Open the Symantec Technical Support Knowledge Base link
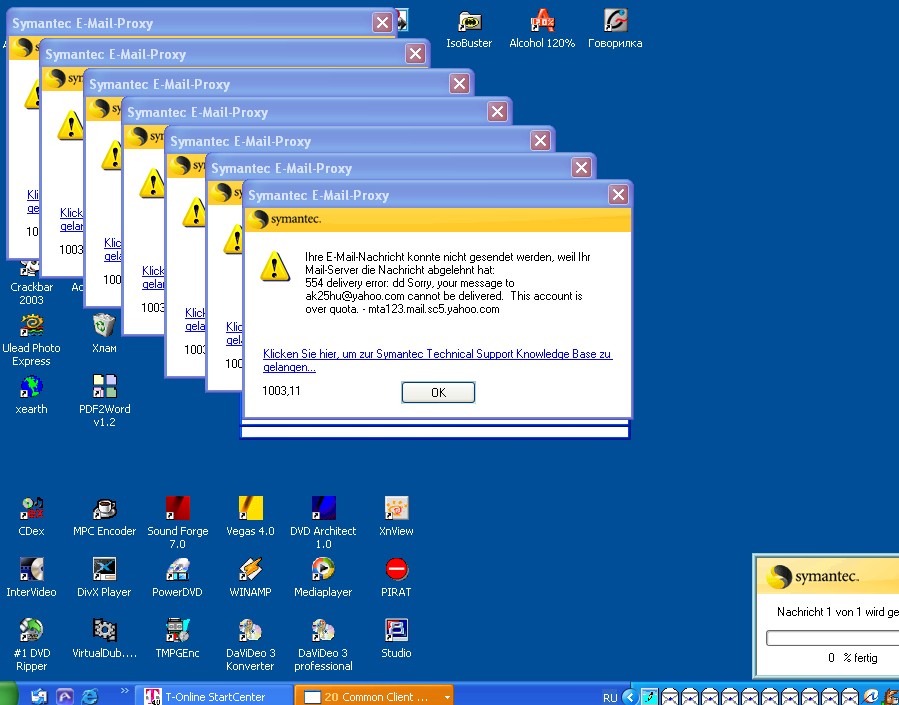 pyautogui.click(x=437, y=360)
